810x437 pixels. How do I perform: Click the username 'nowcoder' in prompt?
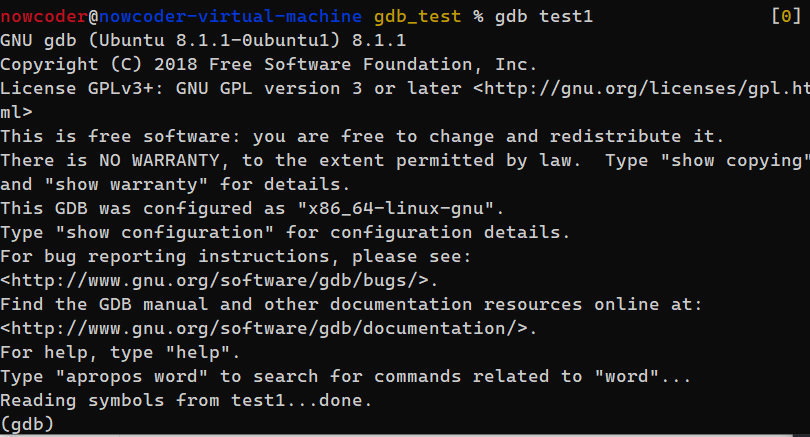point(44,17)
